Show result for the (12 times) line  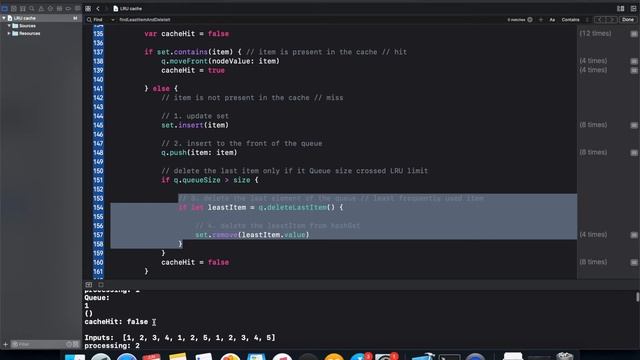click(634, 34)
